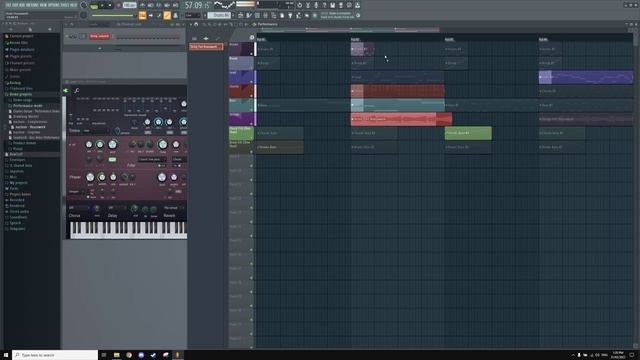Image resolution: width=640 pixels, height=360 pixels.
Task: Open the pattern selector dropdown
Action: [220, 15]
